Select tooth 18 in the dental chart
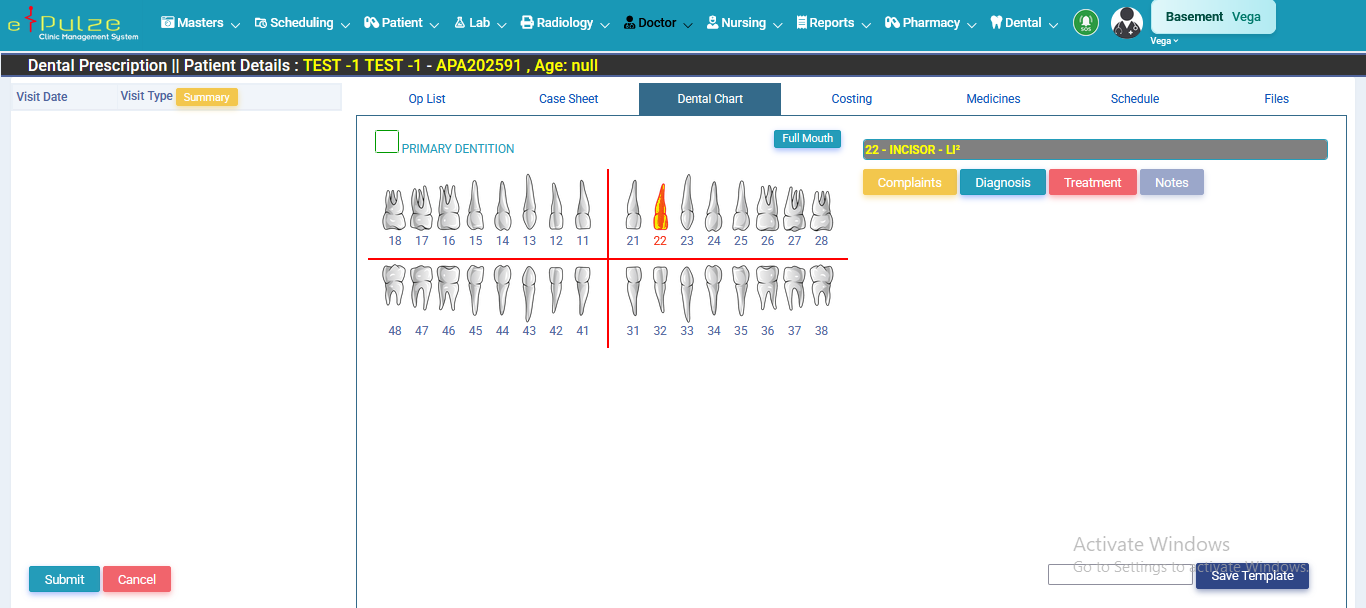The width and height of the screenshot is (1366, 608). click(394, 210)
